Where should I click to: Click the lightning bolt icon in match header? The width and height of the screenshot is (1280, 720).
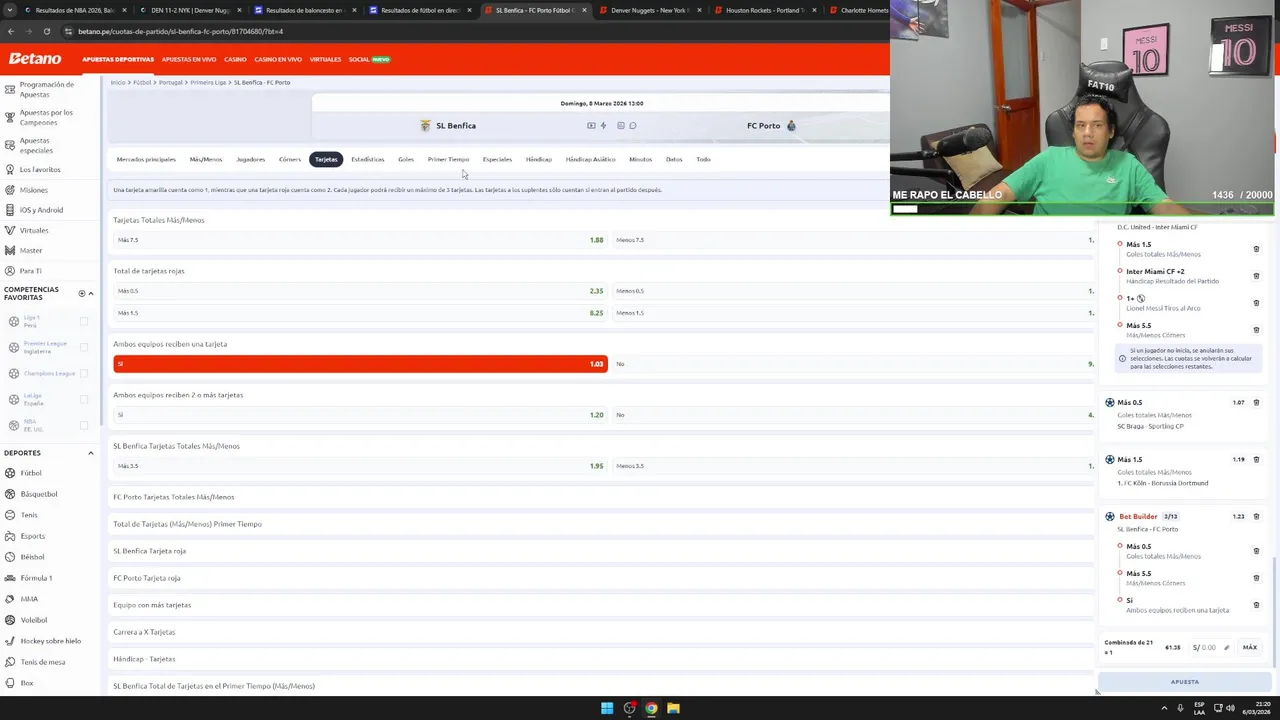pos(603,126)
